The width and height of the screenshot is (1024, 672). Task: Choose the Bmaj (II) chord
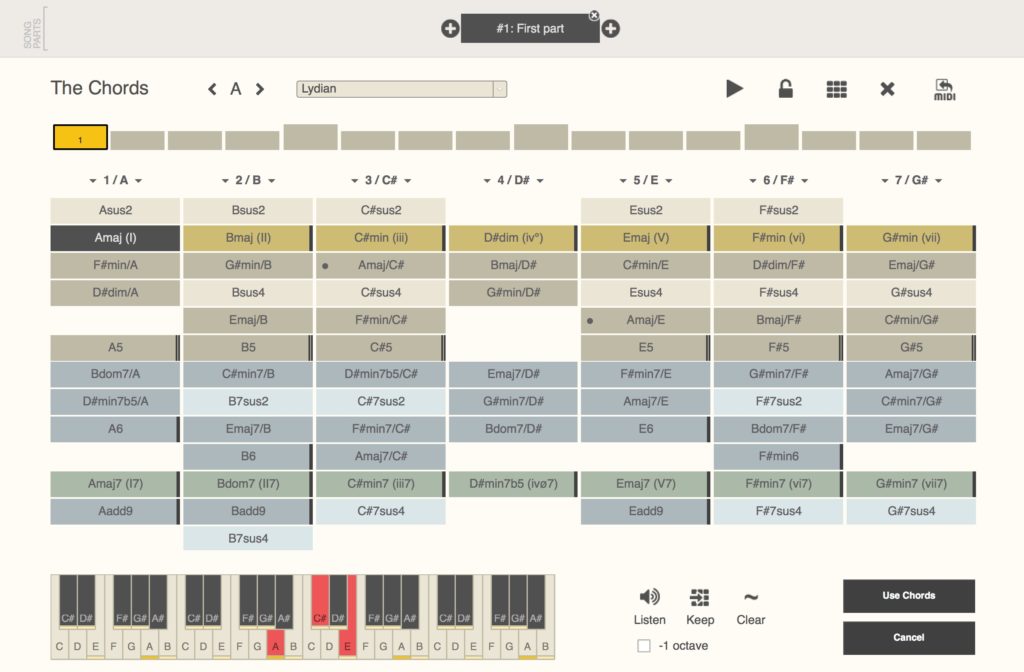click(248, 238)
